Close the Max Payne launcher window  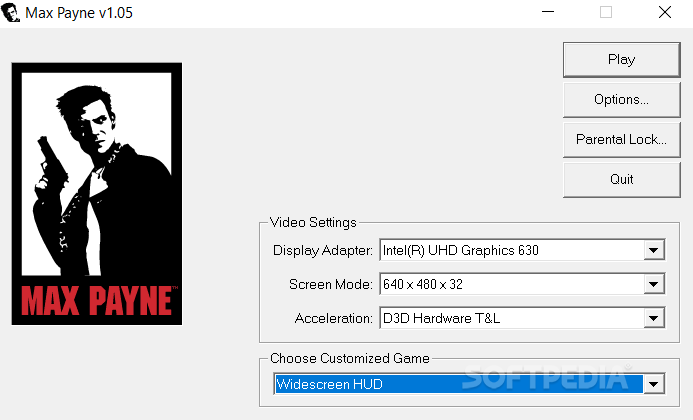coord(665,12)
